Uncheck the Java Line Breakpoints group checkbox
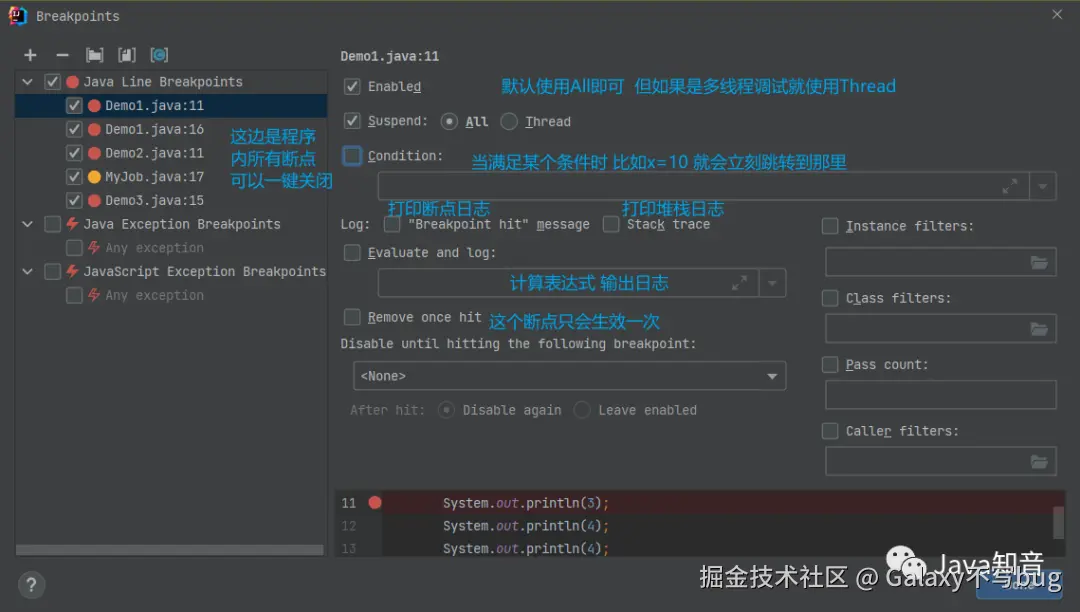This screenshot has height=612, width=1080. (x=52, y=82)
